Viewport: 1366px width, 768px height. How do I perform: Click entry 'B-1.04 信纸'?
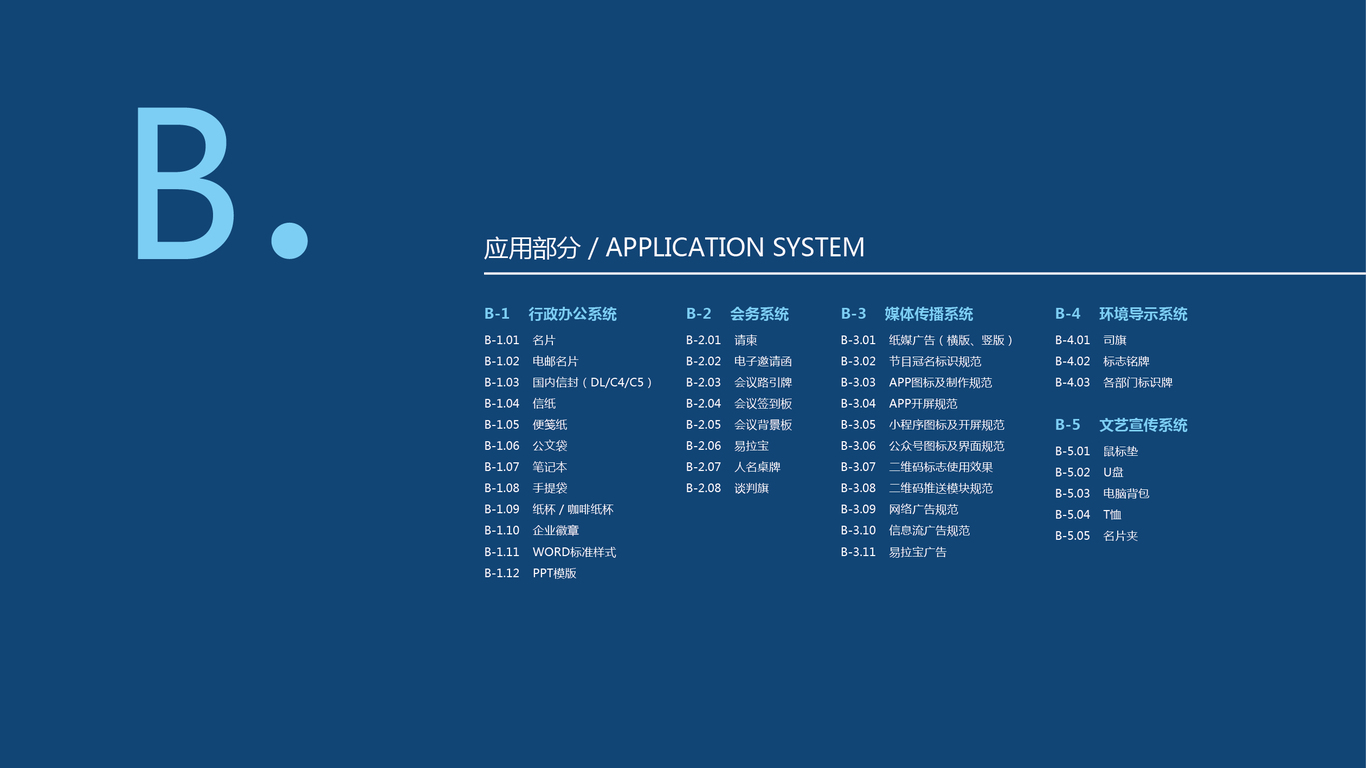pos(520,403)
